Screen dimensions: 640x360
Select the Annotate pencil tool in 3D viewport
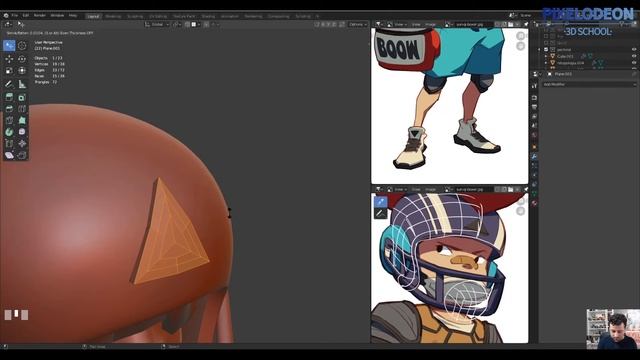click(x=9, y=84)
